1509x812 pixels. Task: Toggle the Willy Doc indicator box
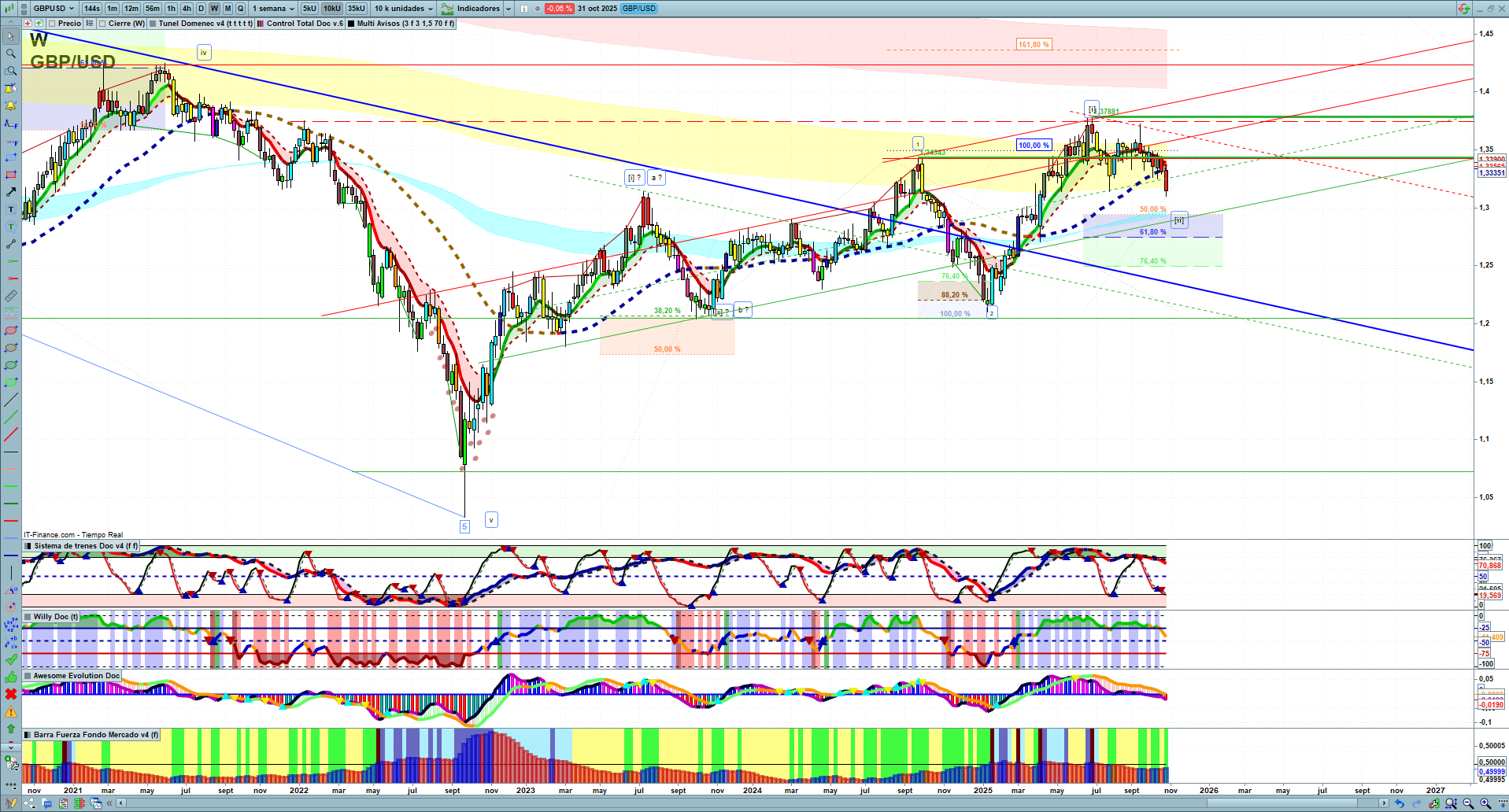29,617
